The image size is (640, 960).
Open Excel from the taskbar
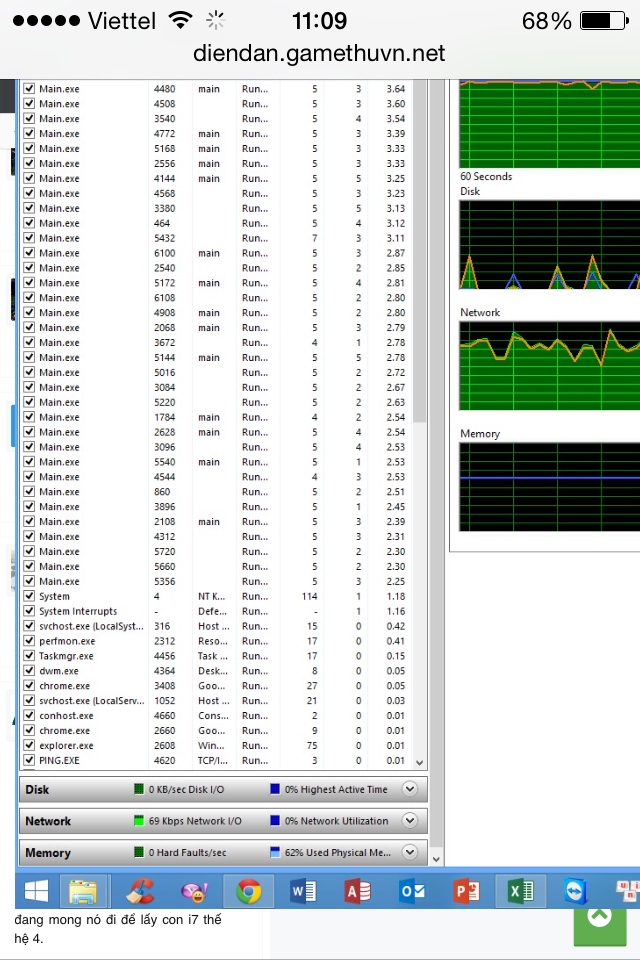click(520, 890)
